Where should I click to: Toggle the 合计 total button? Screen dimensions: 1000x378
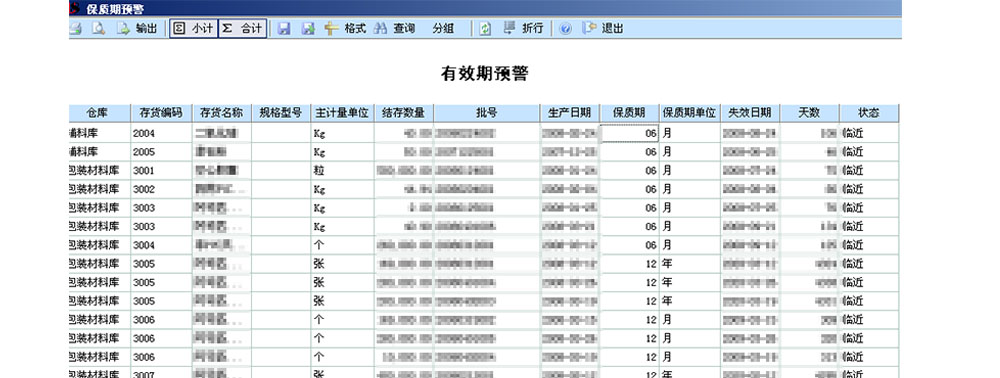[x=242, y=29]
